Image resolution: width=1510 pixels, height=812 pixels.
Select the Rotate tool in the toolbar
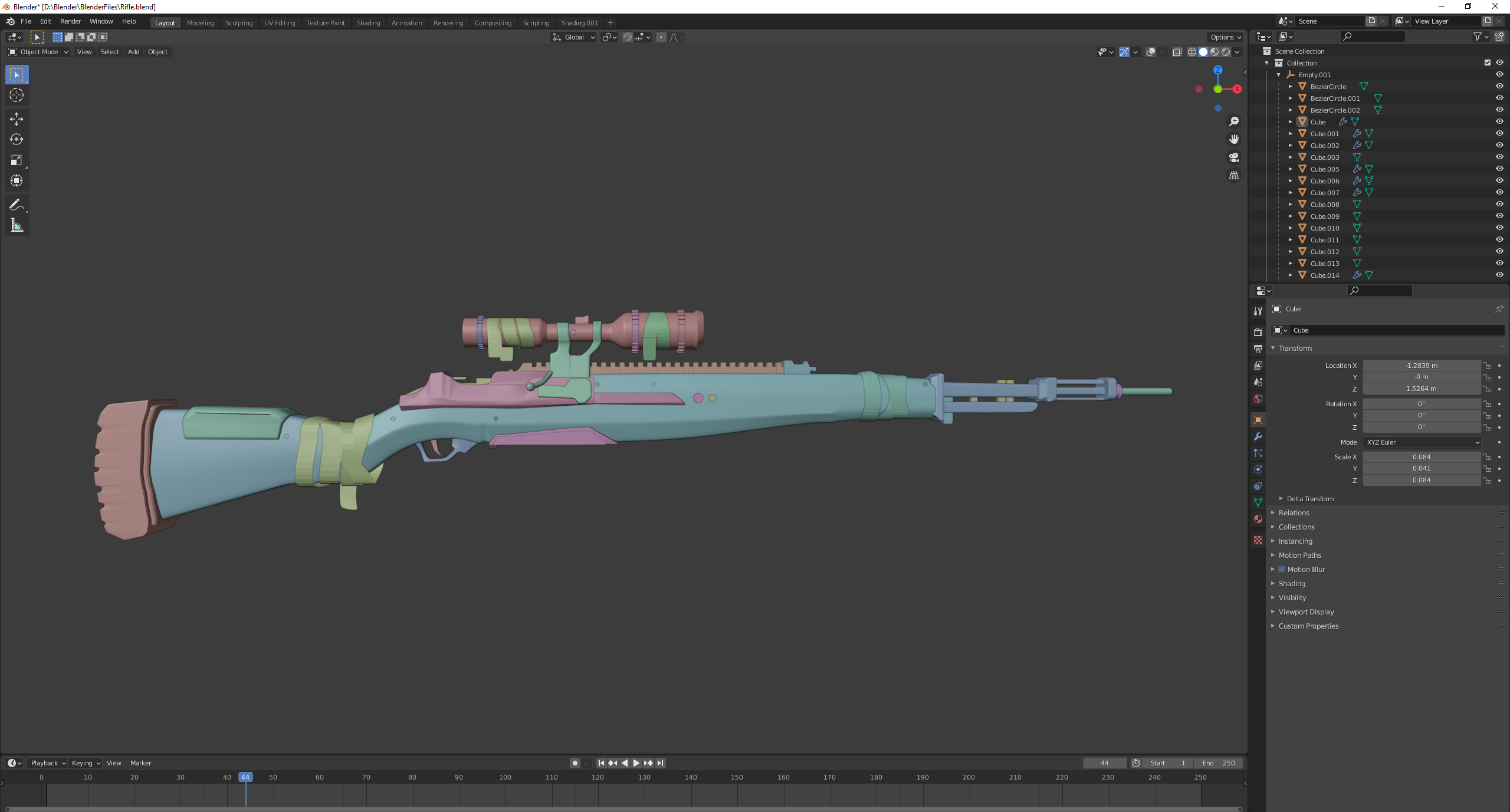(17, 140)
